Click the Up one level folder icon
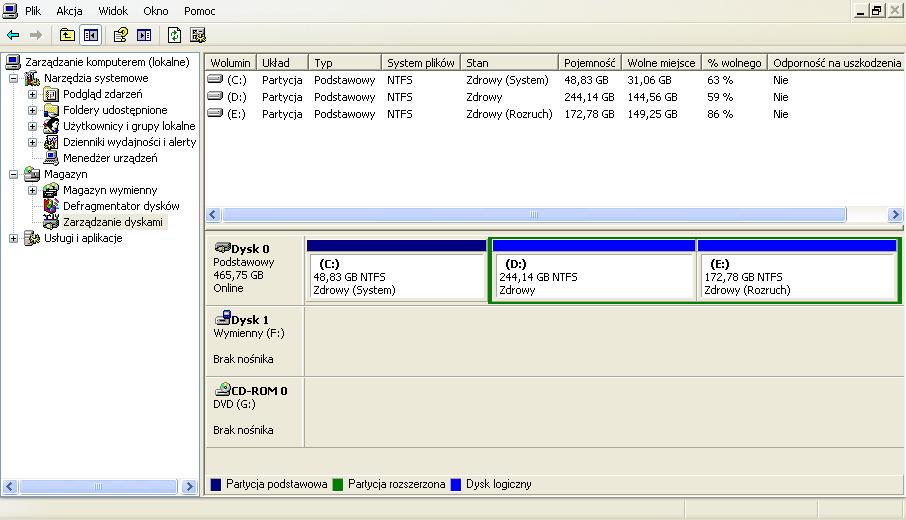The height and width of the screenshot is (520, 906). pyautogui.click(x=67, y=35)
